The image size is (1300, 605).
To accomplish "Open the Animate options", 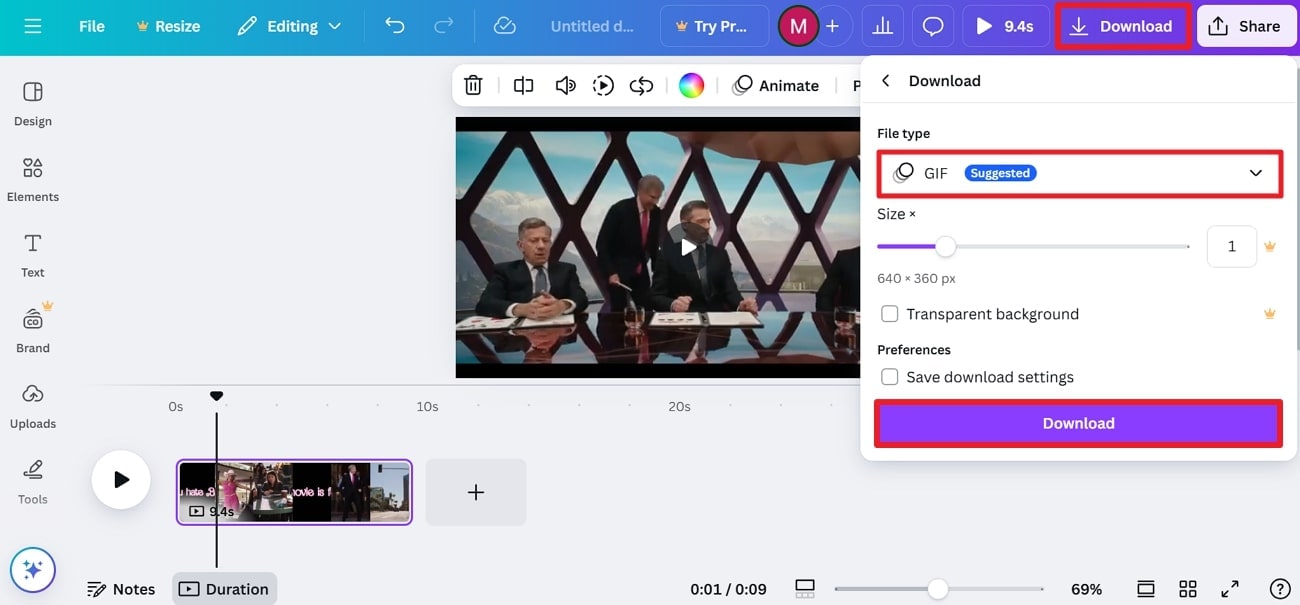I will [776, 86].
